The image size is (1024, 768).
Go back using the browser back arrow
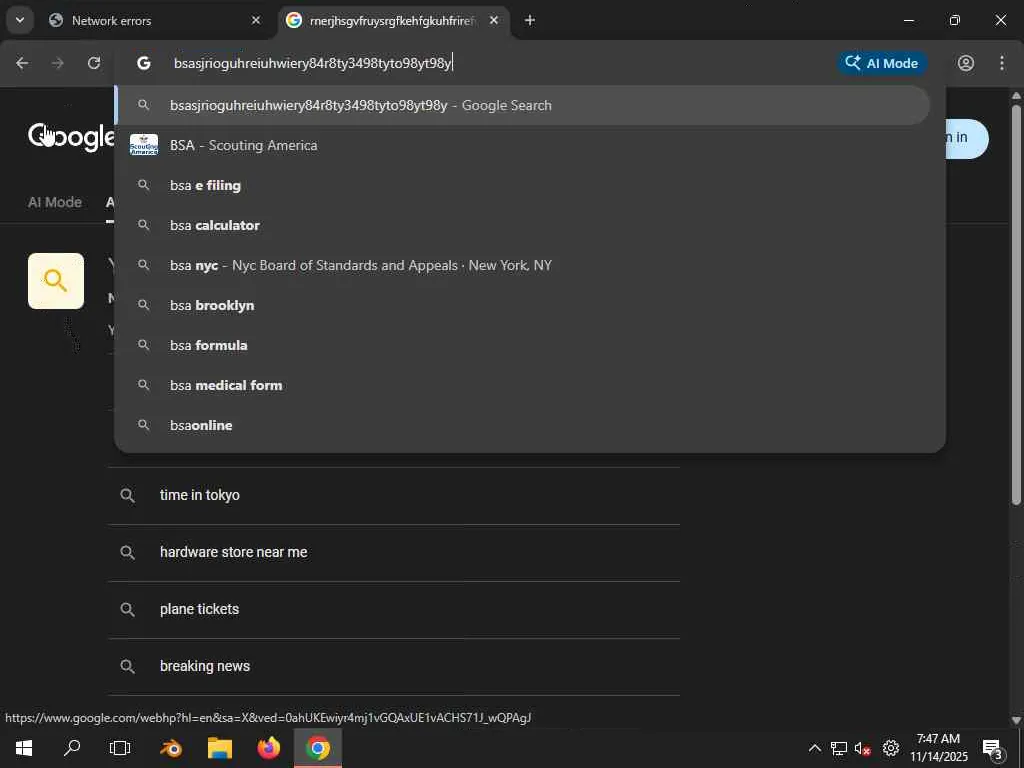pyautogui.click(x=22, y=63)
